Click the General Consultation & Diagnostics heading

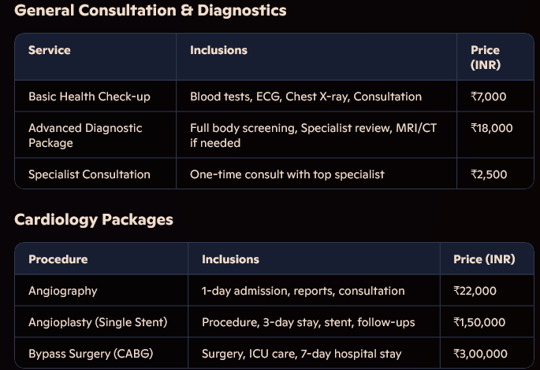point(150,10)
